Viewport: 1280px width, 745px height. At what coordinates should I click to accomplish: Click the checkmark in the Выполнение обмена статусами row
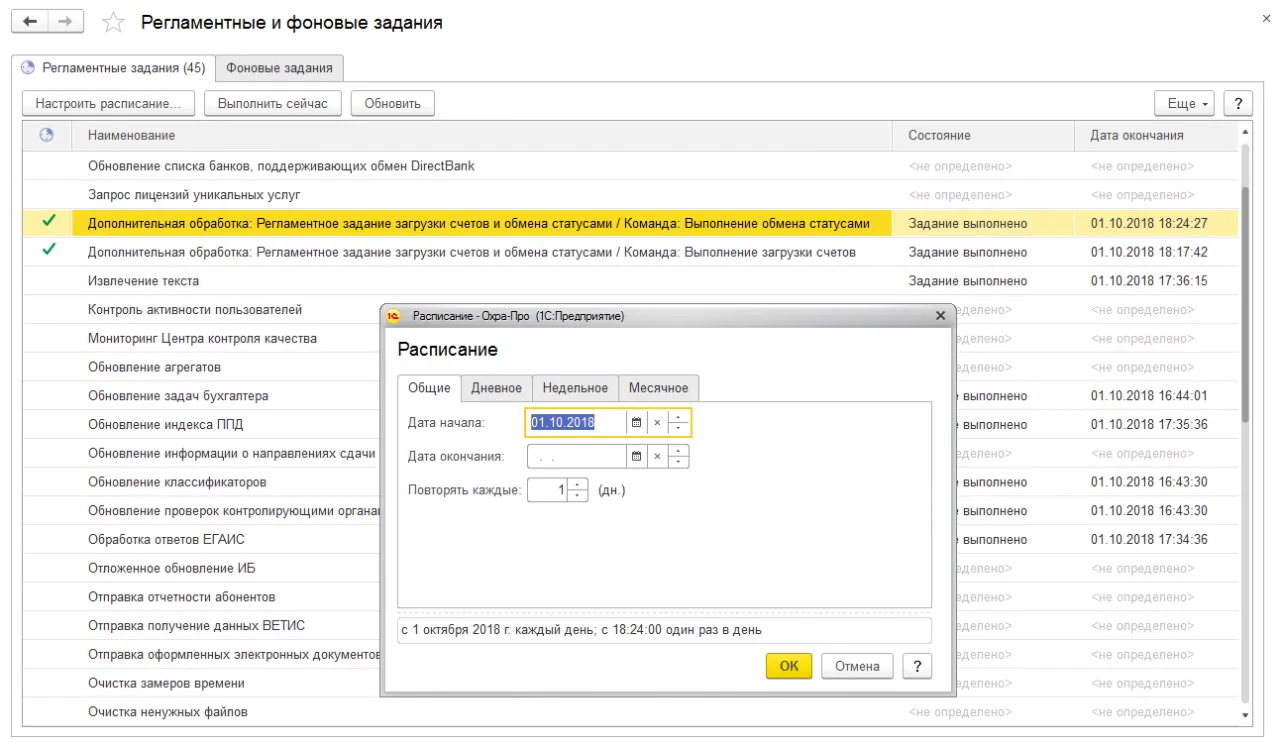(x=48, y=222)
